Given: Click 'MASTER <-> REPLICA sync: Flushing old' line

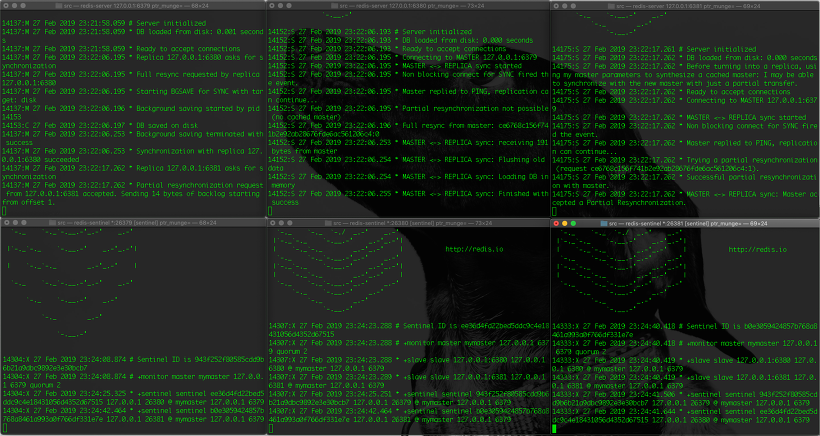Looking at the screenshot, I should [x=408, y=164].
